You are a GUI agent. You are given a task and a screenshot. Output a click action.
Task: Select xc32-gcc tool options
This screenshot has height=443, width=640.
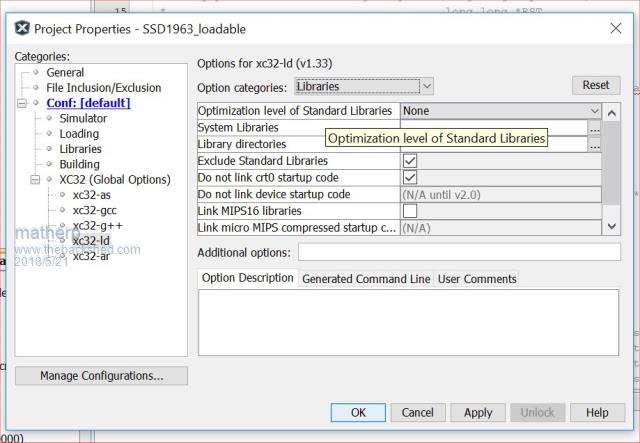(95, 210)
